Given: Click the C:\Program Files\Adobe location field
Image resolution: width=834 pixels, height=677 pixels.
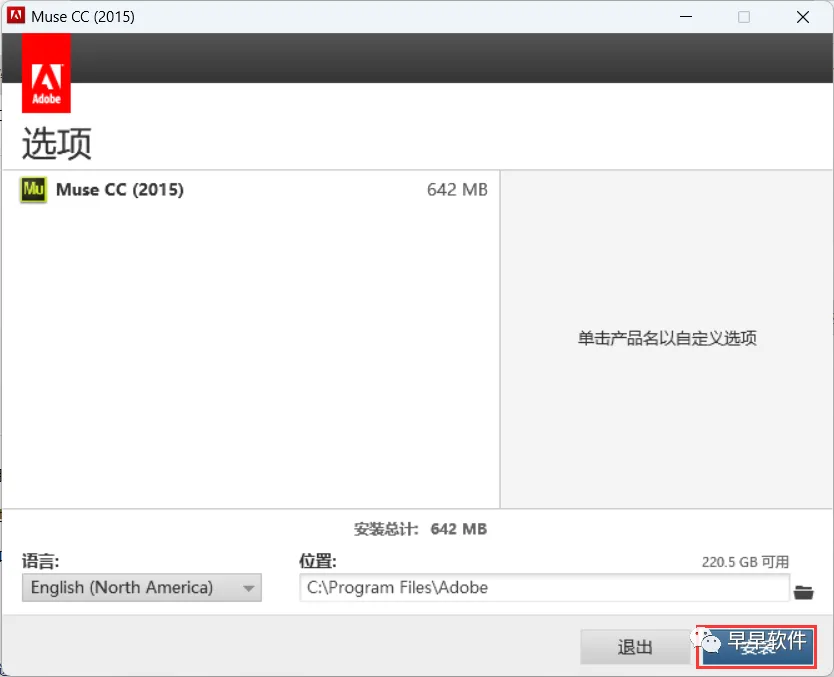Looking at the screenshot, I should pos(544,588).
